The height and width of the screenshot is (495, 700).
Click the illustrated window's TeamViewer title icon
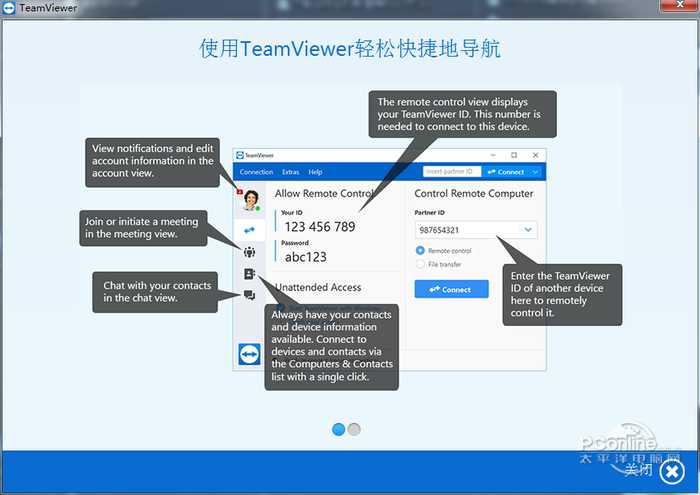point(240,155)
